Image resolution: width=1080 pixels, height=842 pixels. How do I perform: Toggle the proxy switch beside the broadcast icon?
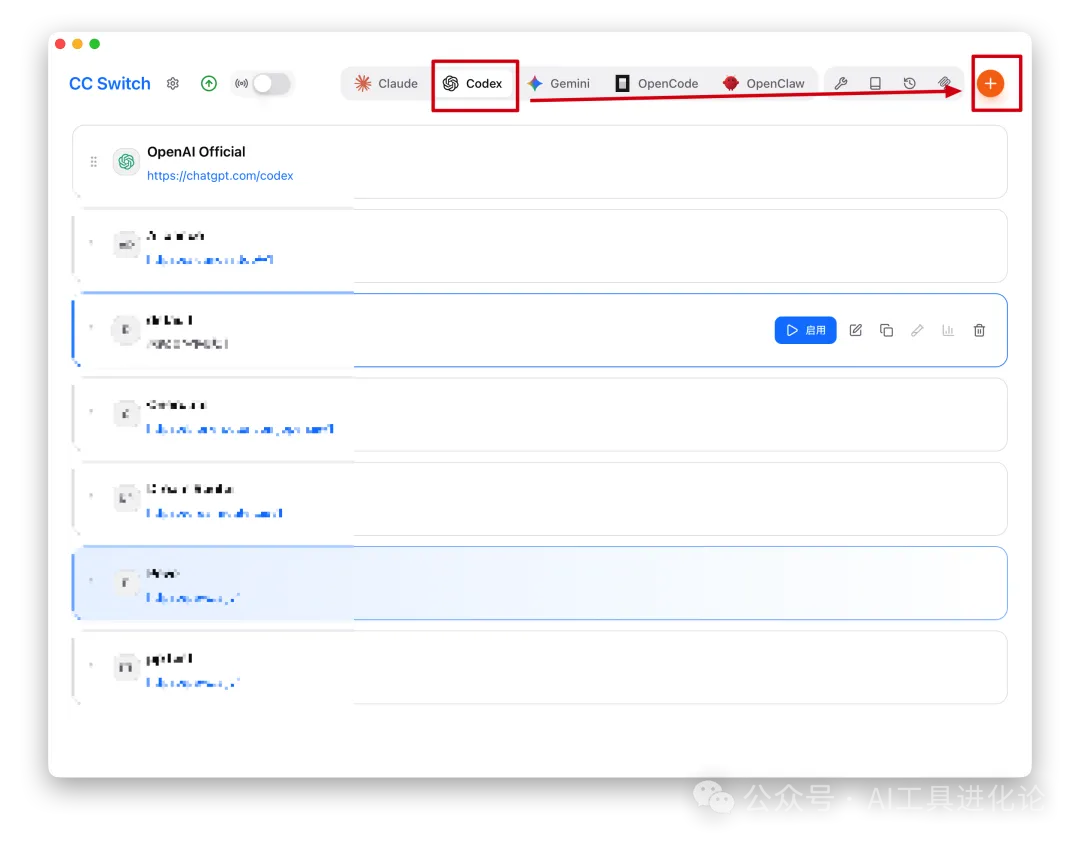pyautogui.click(x=271, y=83)
